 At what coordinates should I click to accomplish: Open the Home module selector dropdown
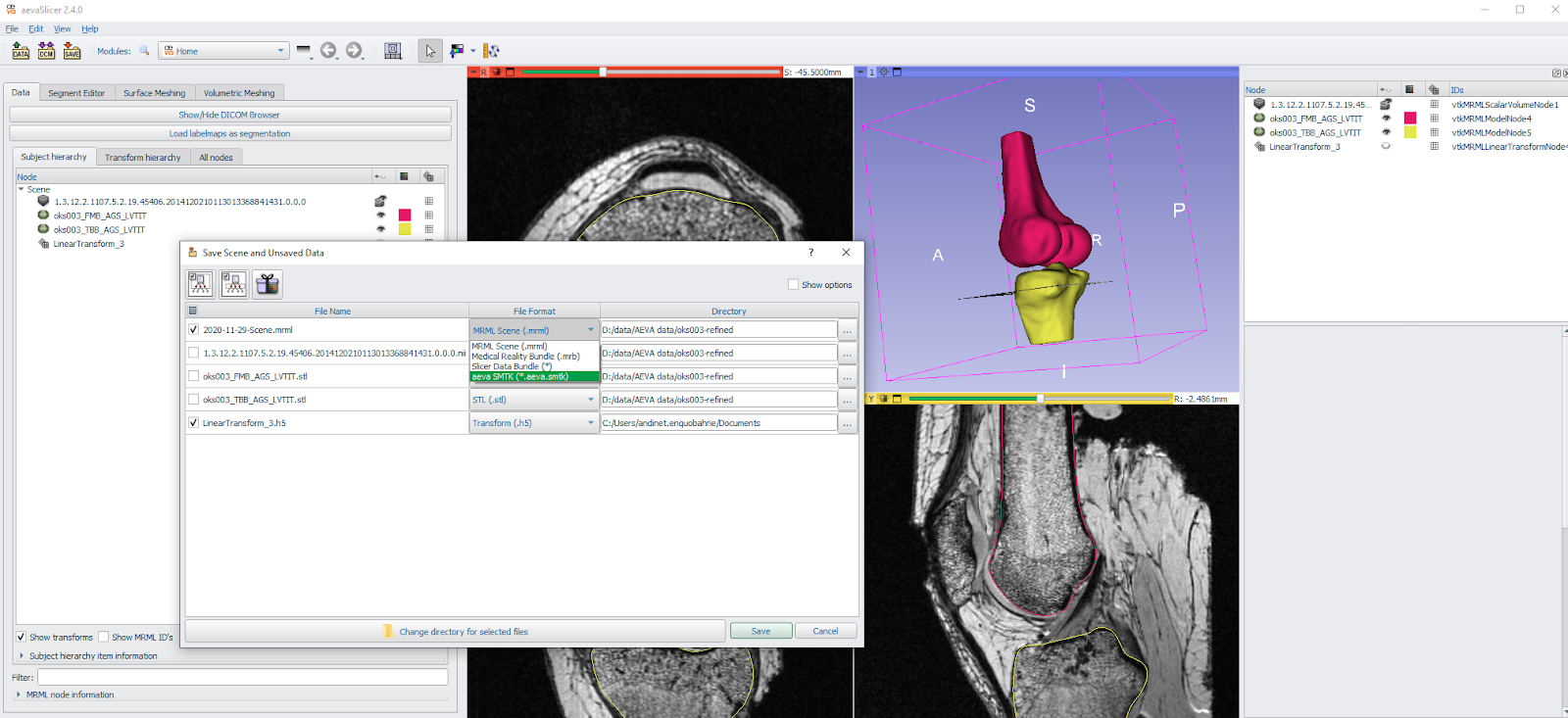pyautogui.click(x=224, y=51)
